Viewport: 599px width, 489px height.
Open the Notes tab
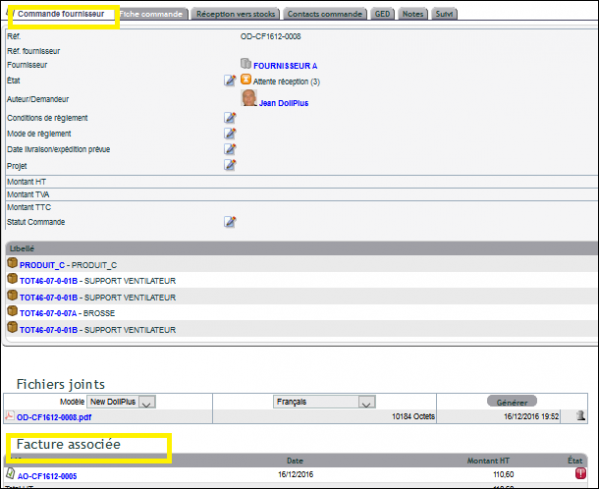tap(413, 14)
